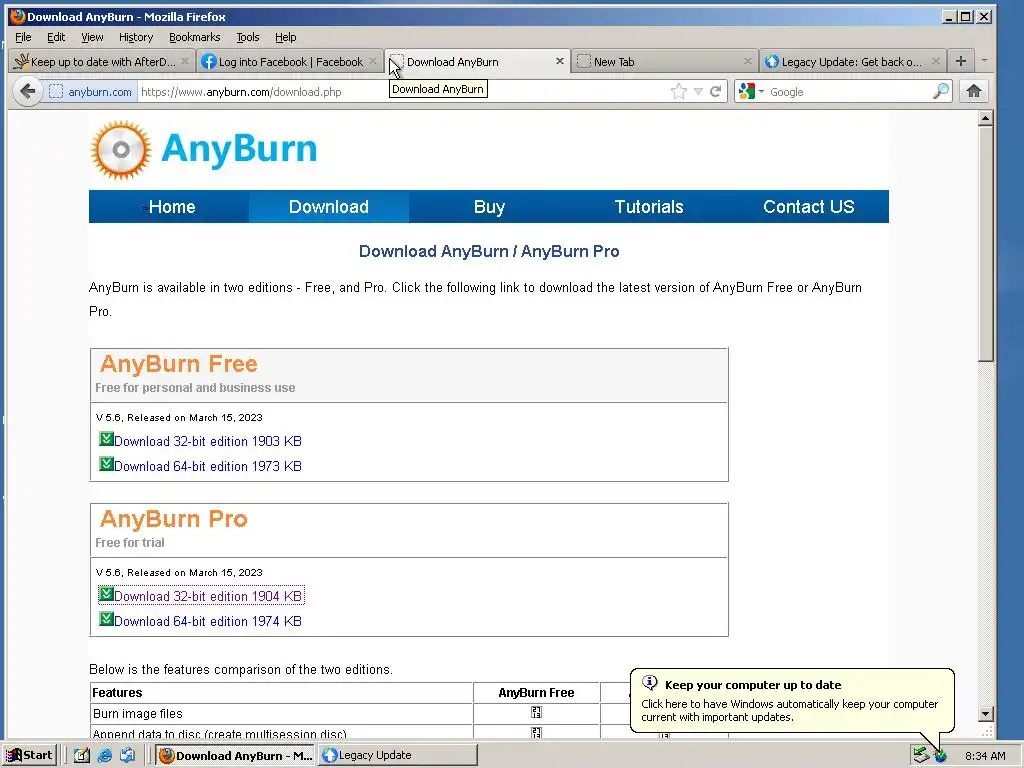Click green download icon for Free 64-bit edition
1024x768 pixels.
click(106, 464)
